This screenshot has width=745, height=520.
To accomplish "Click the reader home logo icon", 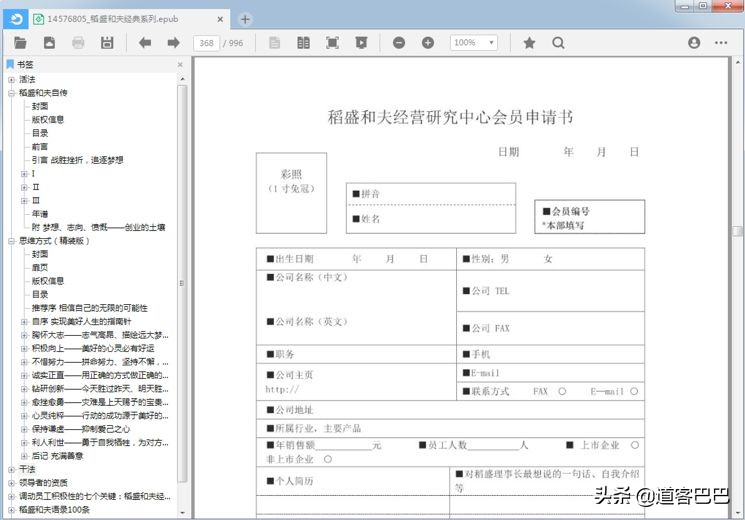I will [15, 19].
